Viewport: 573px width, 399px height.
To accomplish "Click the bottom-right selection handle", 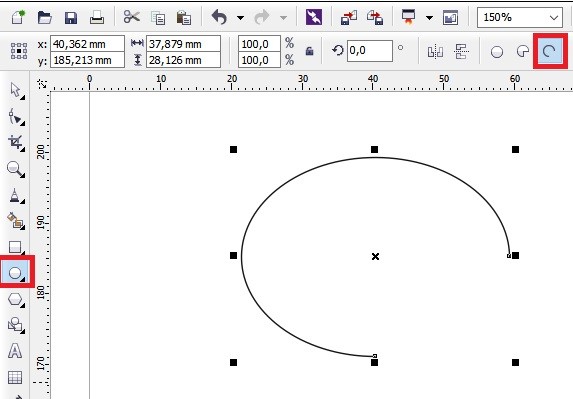I will 515,362.
